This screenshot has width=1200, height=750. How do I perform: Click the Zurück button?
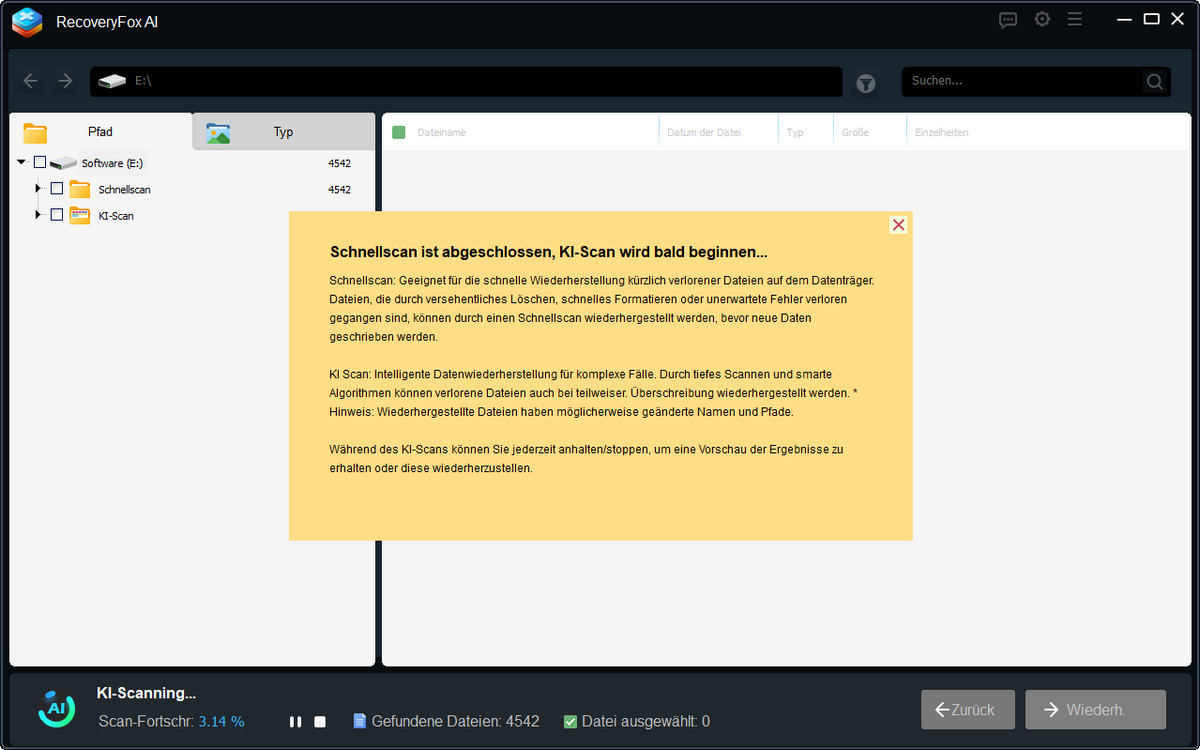pyautogui.click(x=967, y=709)
